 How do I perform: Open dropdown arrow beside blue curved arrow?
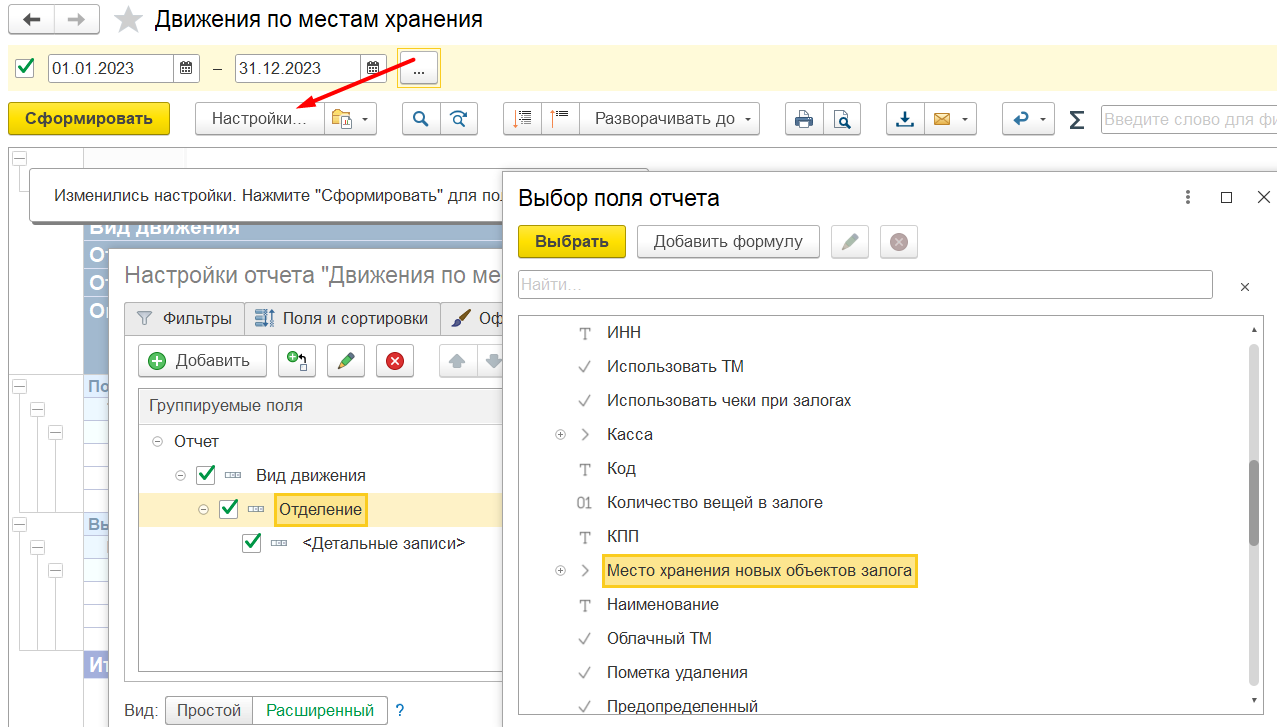1044,119
